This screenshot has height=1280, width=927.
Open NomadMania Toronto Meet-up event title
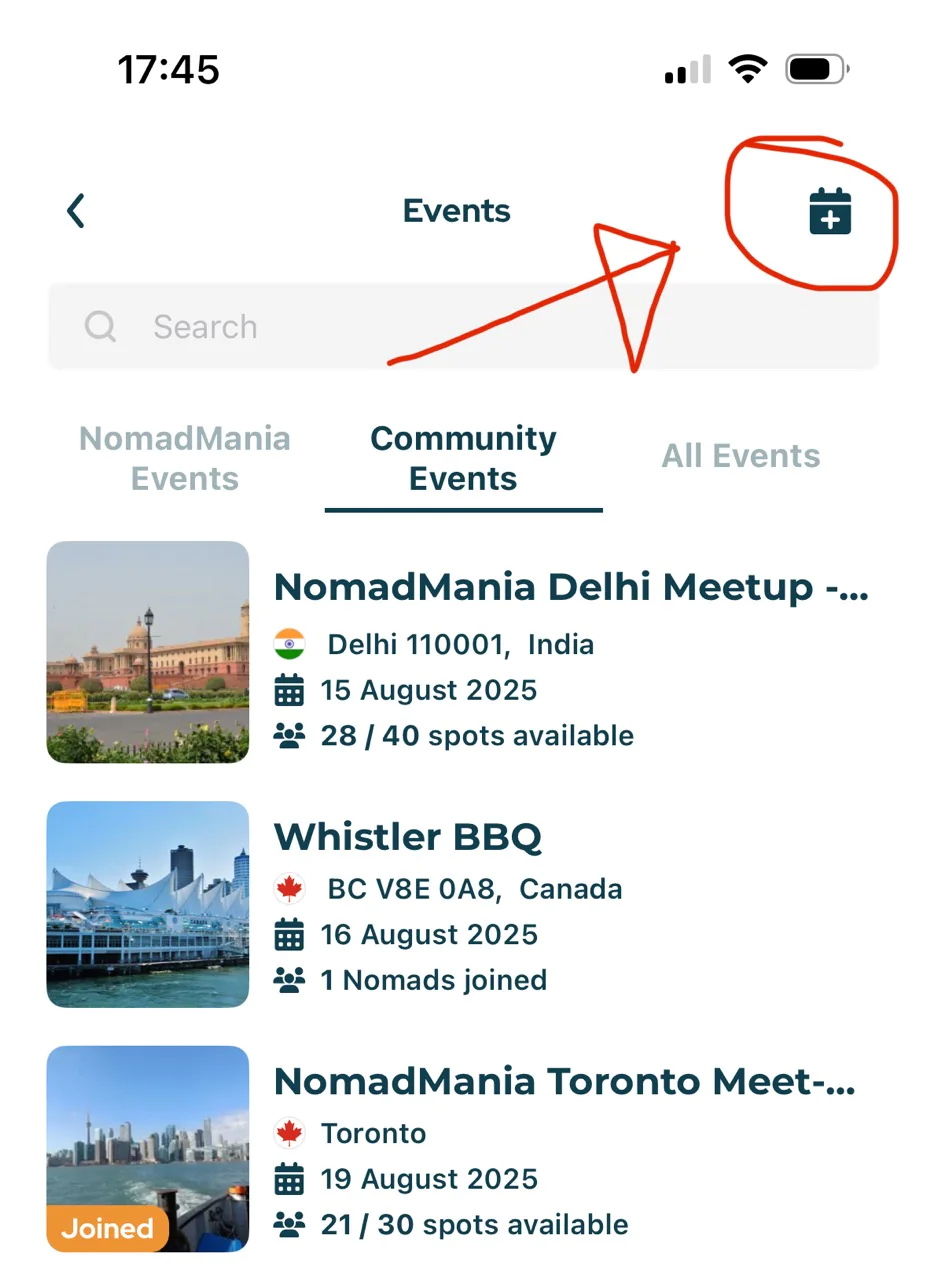point(565,1081)
